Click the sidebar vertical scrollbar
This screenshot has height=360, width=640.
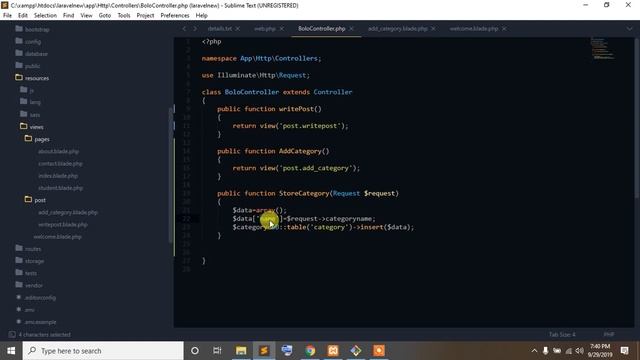coord(171,176)
